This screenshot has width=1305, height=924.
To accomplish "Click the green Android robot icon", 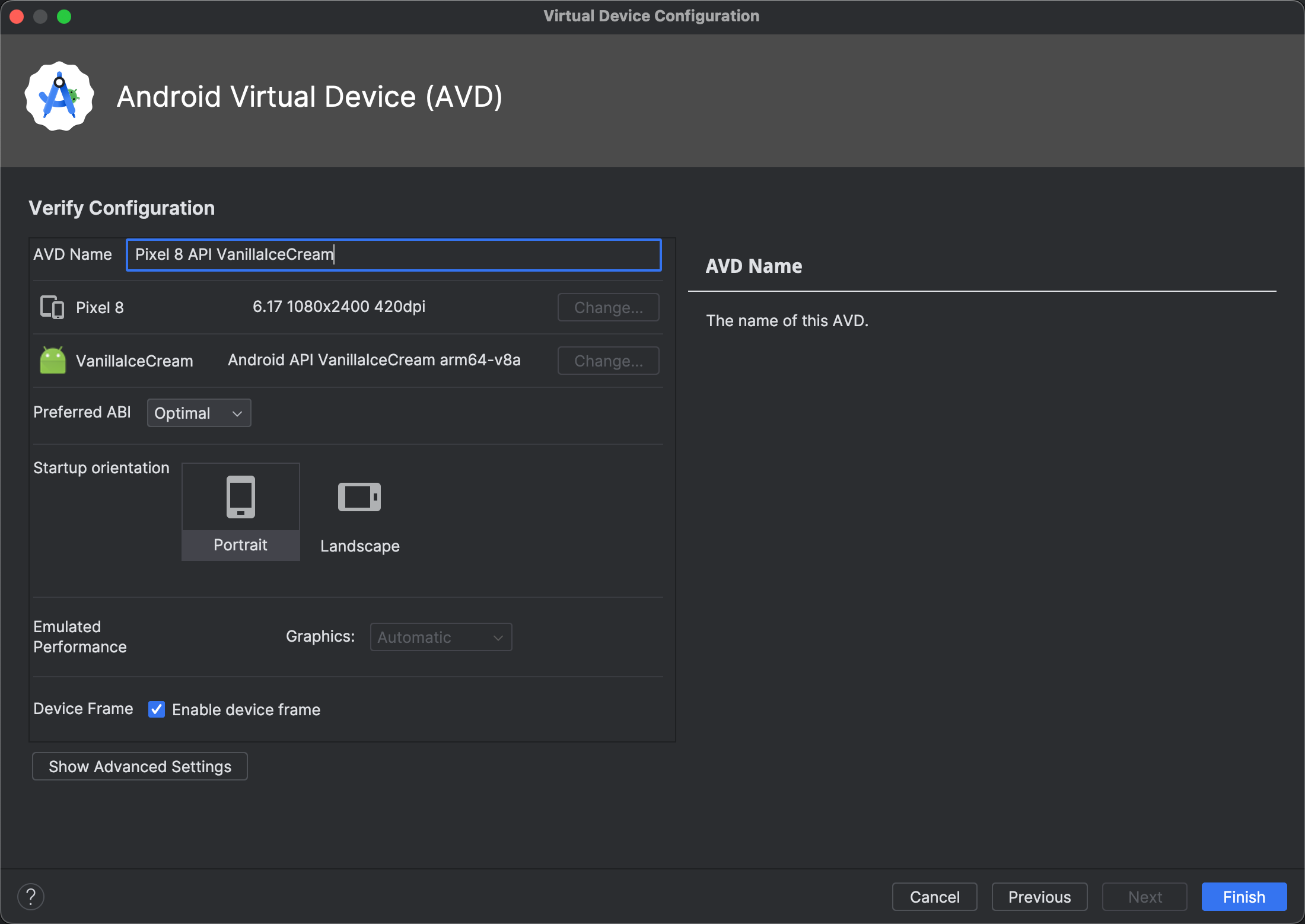I will (53, 361).
